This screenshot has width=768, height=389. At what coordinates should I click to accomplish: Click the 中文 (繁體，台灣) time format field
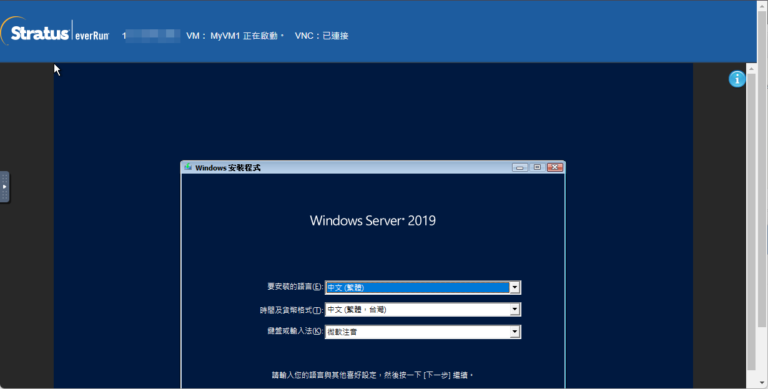coord(417,309)
